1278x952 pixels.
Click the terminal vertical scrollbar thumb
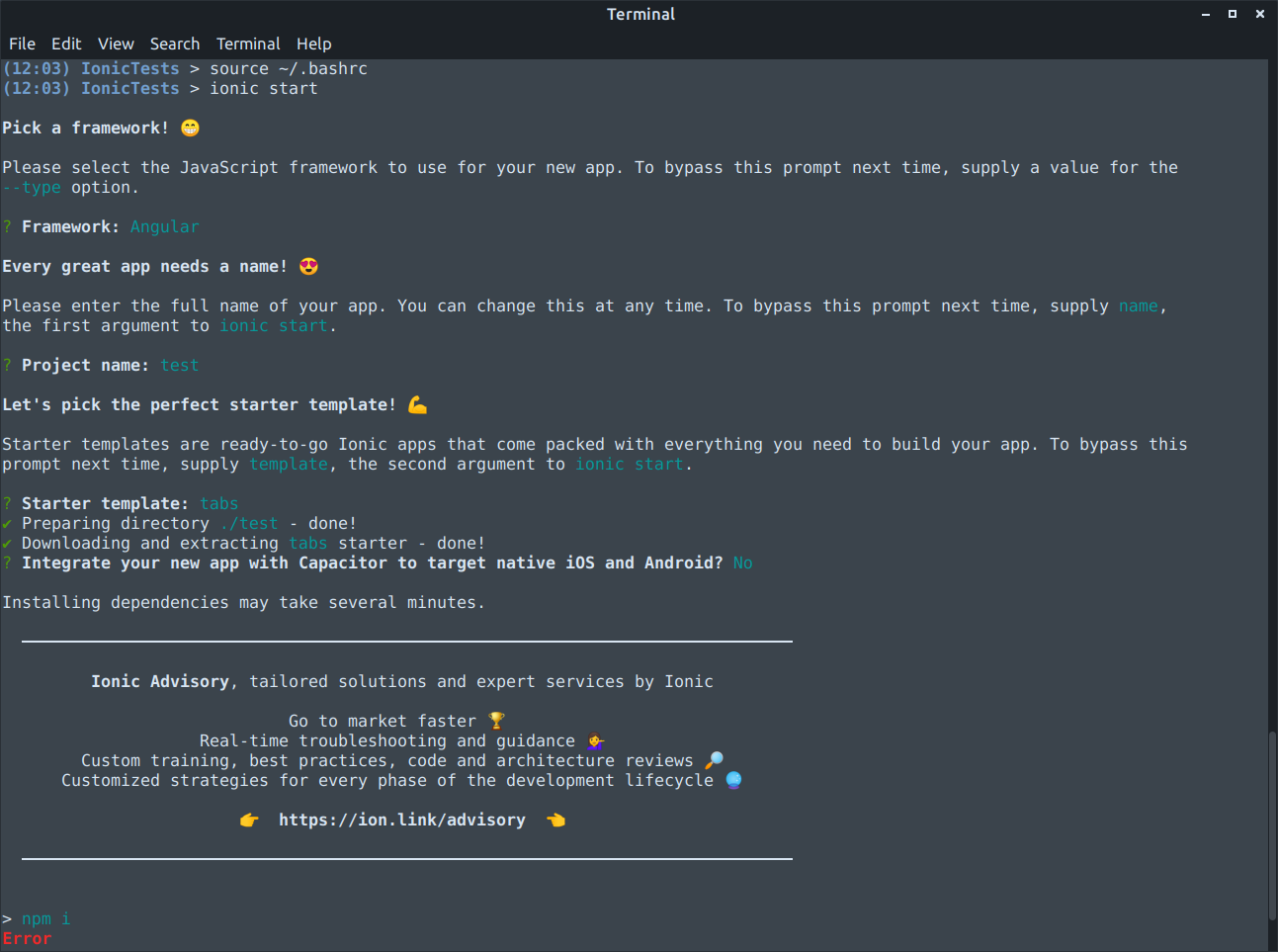(1272, 825)
